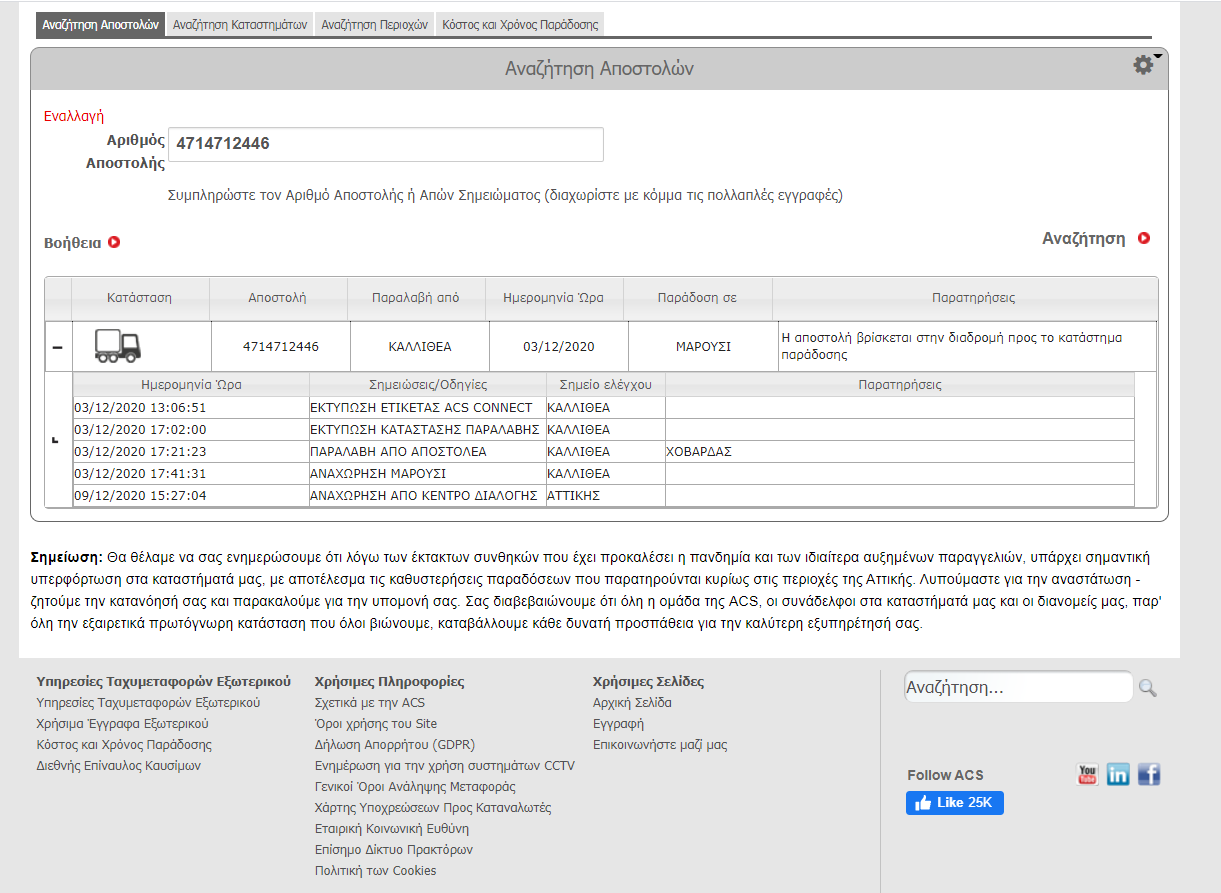Click the shipment number input field
This screenshot has height=893, width=1221.
[385, 144]
